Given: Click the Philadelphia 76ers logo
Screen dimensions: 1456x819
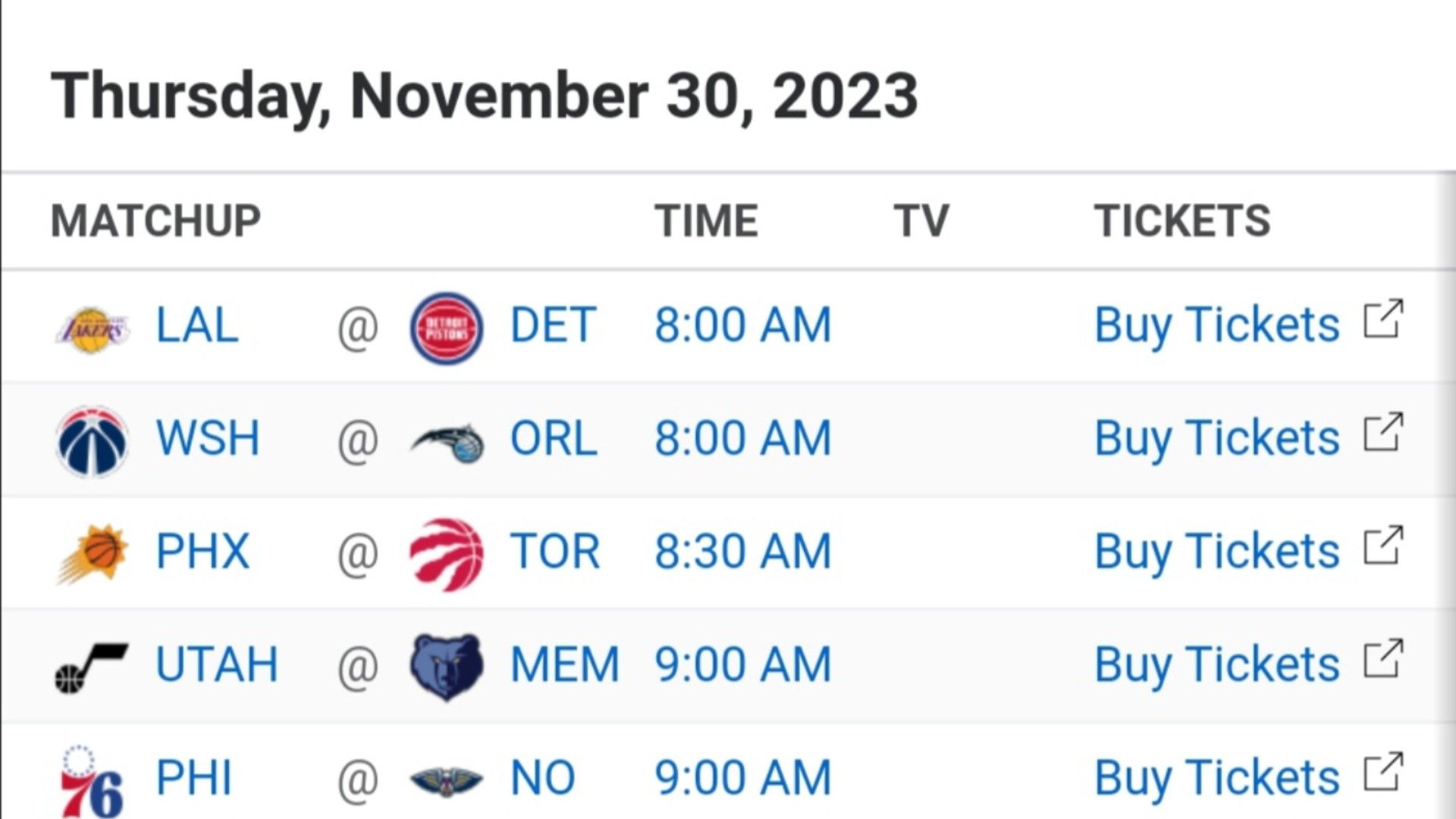Looking at the screenshot, I should [92, 781].
